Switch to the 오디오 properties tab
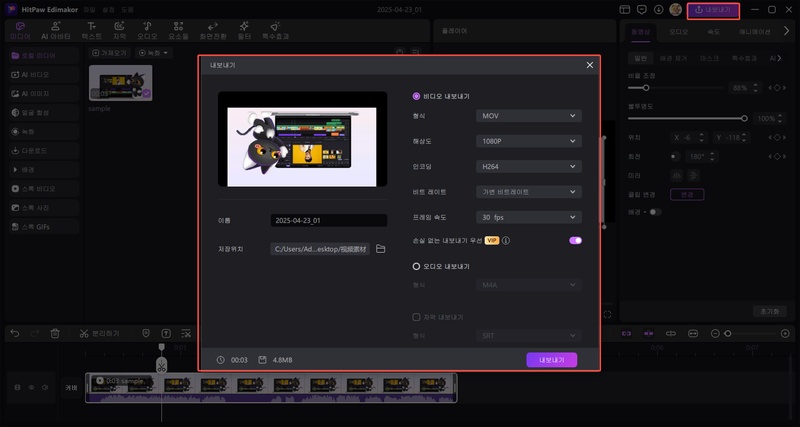Viewport: 800px width, 427px height. click(x=678, y=31)
